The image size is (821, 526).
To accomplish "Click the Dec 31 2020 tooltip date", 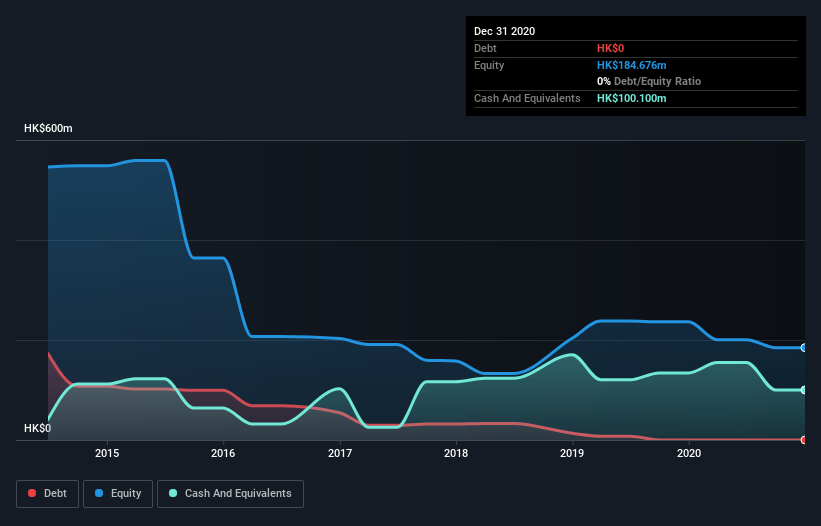I will point(504,31).
